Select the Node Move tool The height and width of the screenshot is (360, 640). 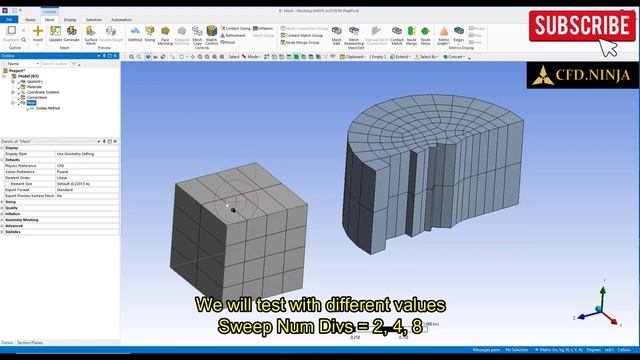tap(425, 31)
